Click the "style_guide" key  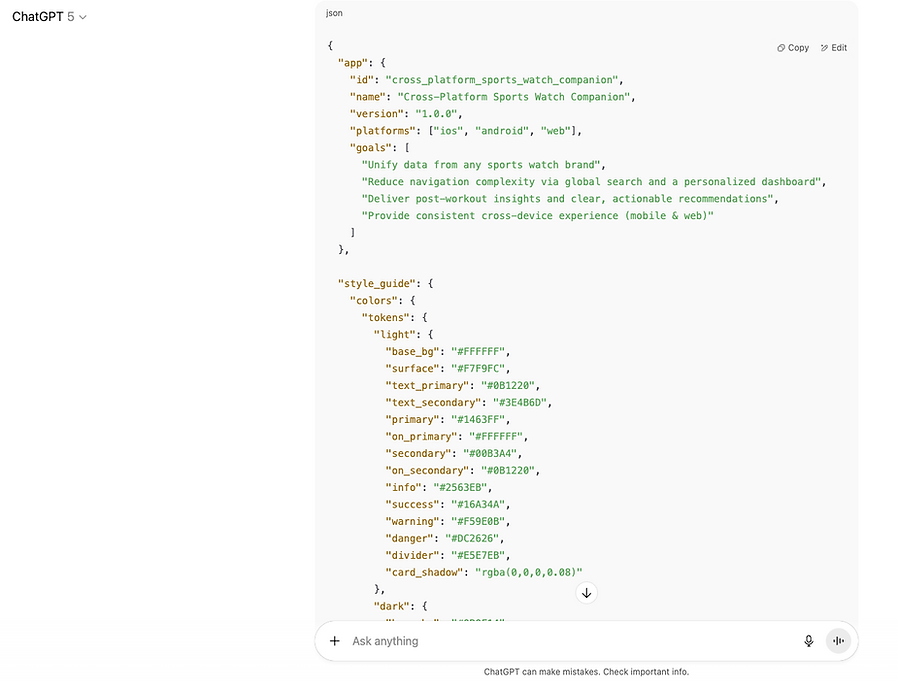(376, 284)
